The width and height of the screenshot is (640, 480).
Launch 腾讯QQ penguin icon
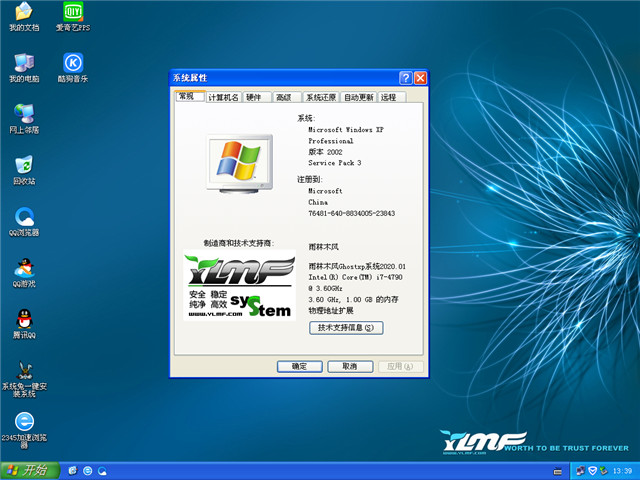click(24, 320)
